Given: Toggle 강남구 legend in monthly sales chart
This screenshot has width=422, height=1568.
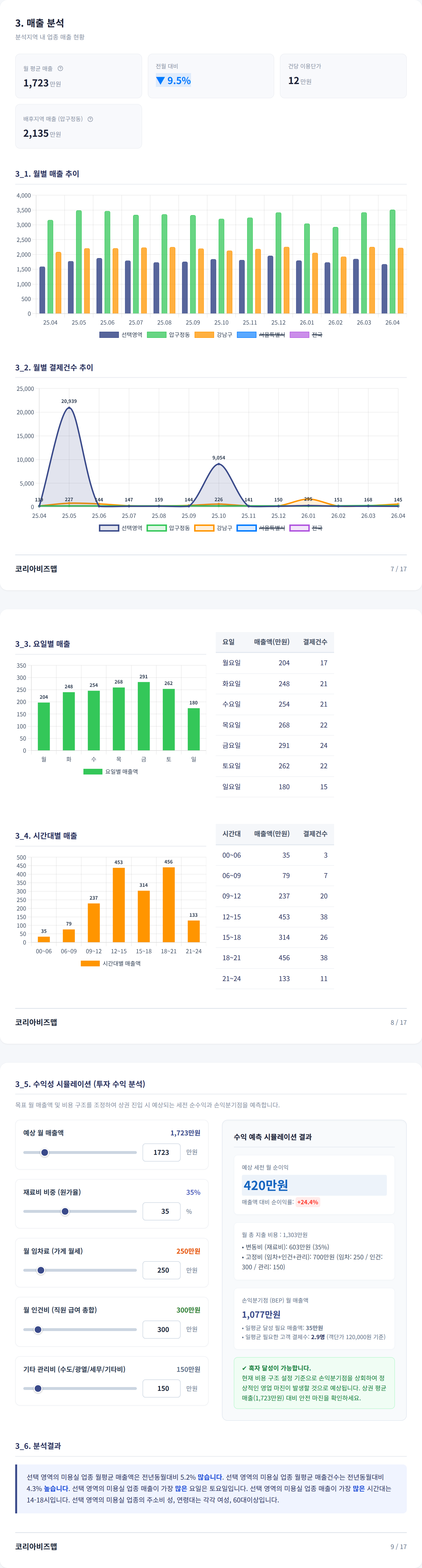Looking at the screenshot, I should pyautogui.click(x=214, y=335).
